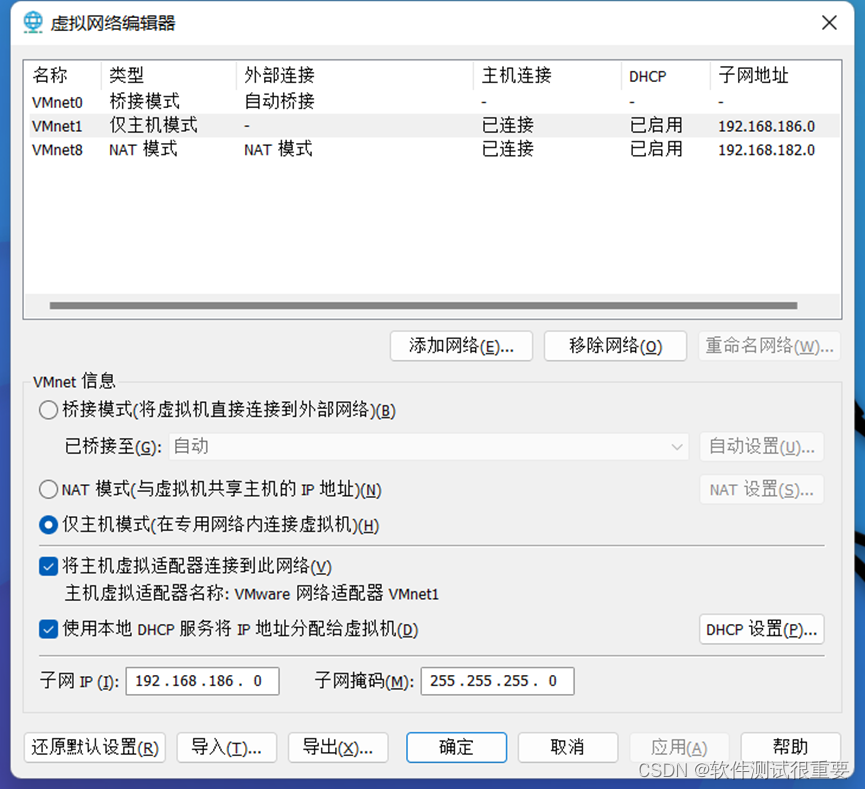Toggle 将主机虚拟适配器连接到此网络 checkbox
Image resolution: width=865 pixels, height=789 pixels.
pyautogui.click(x=49, y=566)
